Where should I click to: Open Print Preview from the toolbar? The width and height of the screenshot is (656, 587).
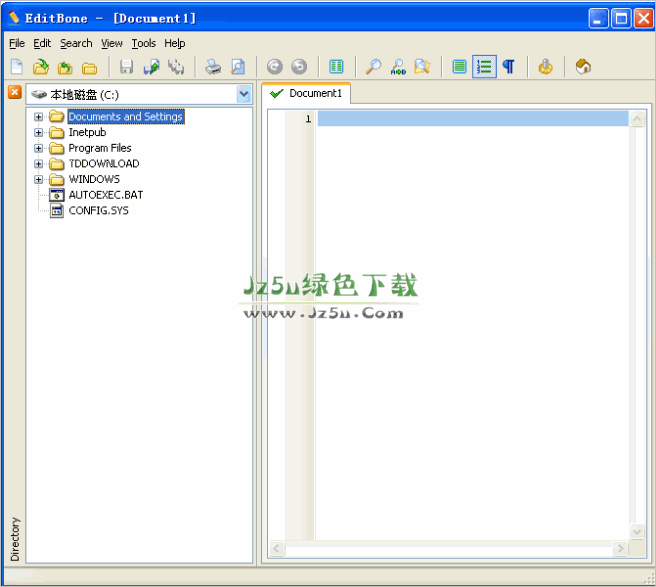click(238, 67)
